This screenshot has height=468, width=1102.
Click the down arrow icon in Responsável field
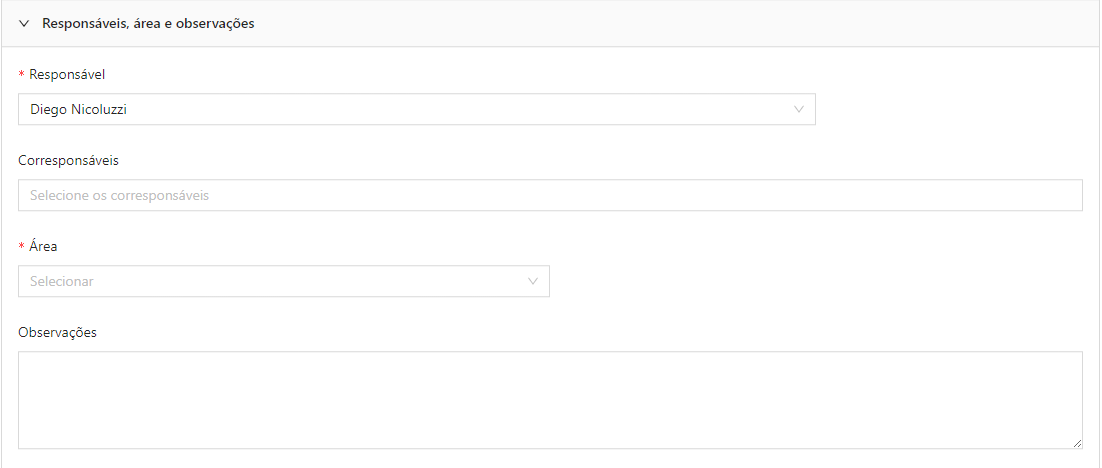pyautogui.click(x=798, y=110)
